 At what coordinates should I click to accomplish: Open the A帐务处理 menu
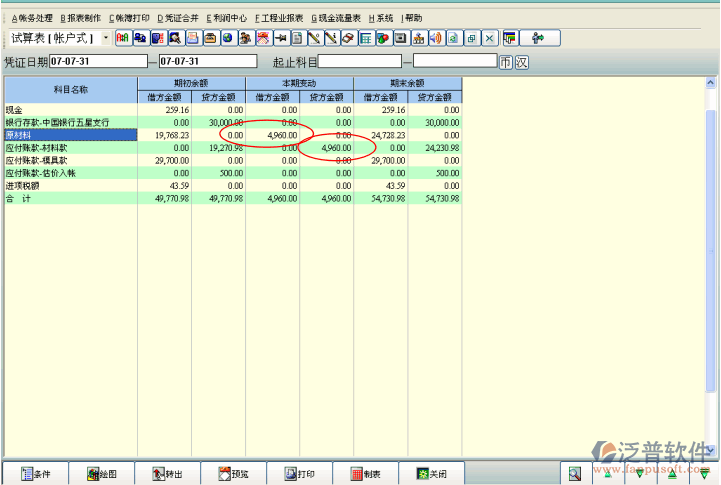tap(31, 18)
